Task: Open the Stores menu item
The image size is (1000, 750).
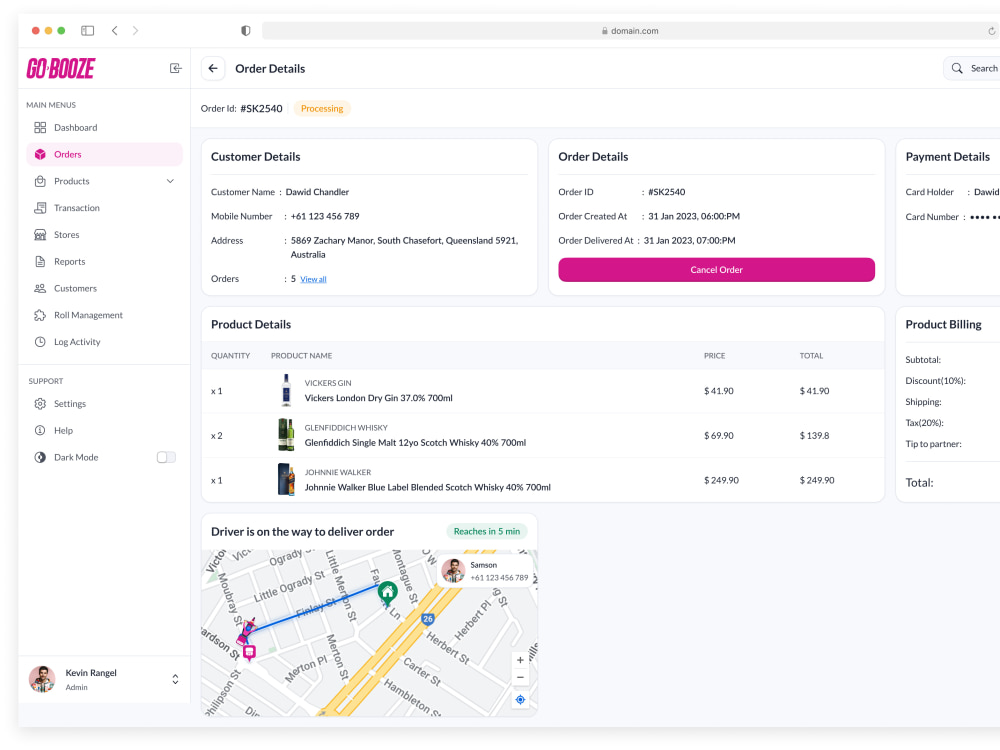Action: [x=105, y=235]
